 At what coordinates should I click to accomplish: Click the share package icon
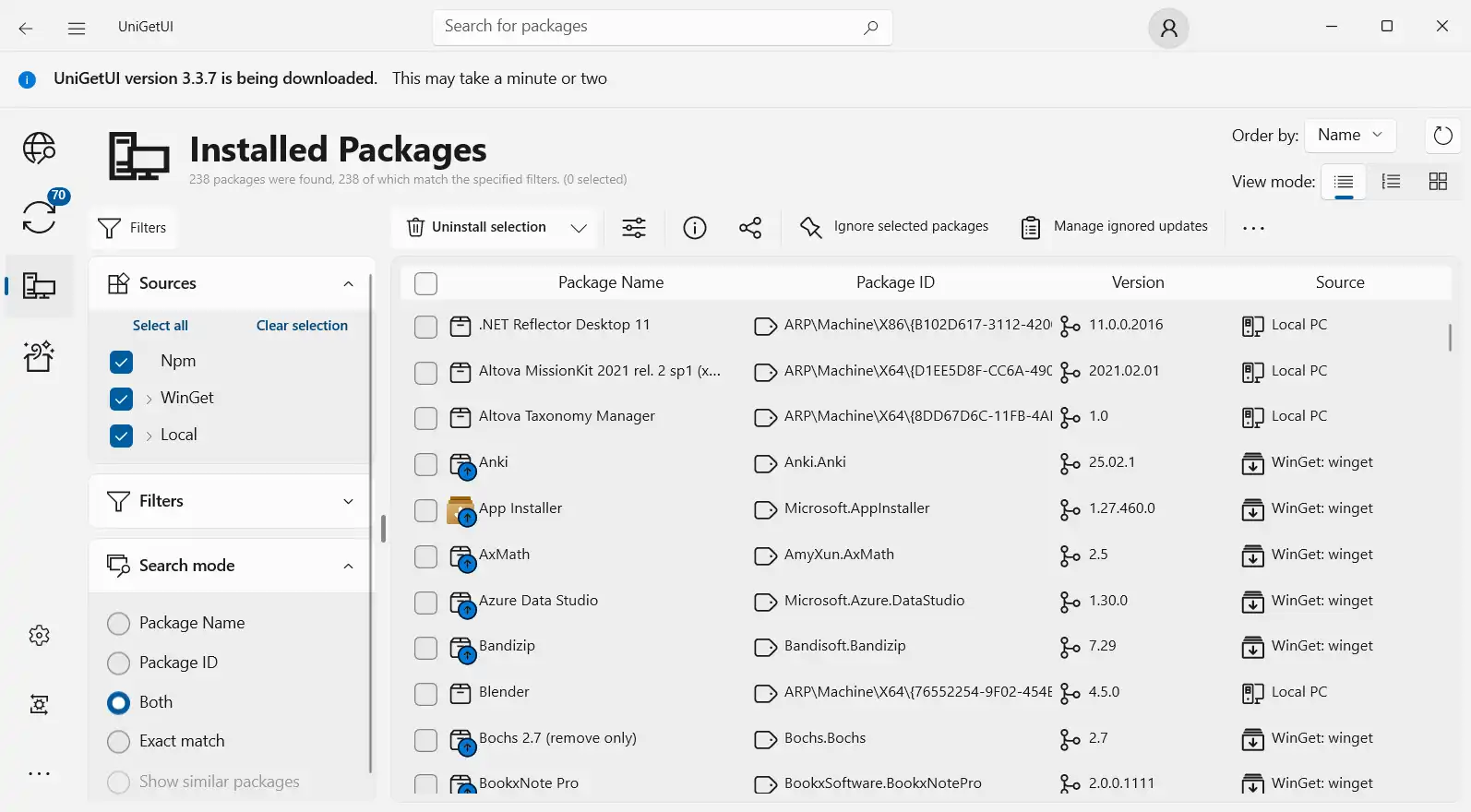click(750, 228)
